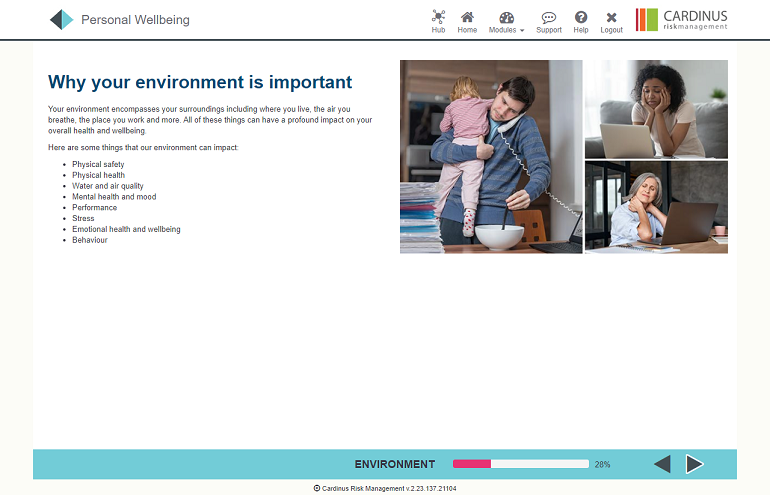This screenshot has width=770, height=495.
Task: Open Support chat bubble icon
Action: click(x=549, y=18)
